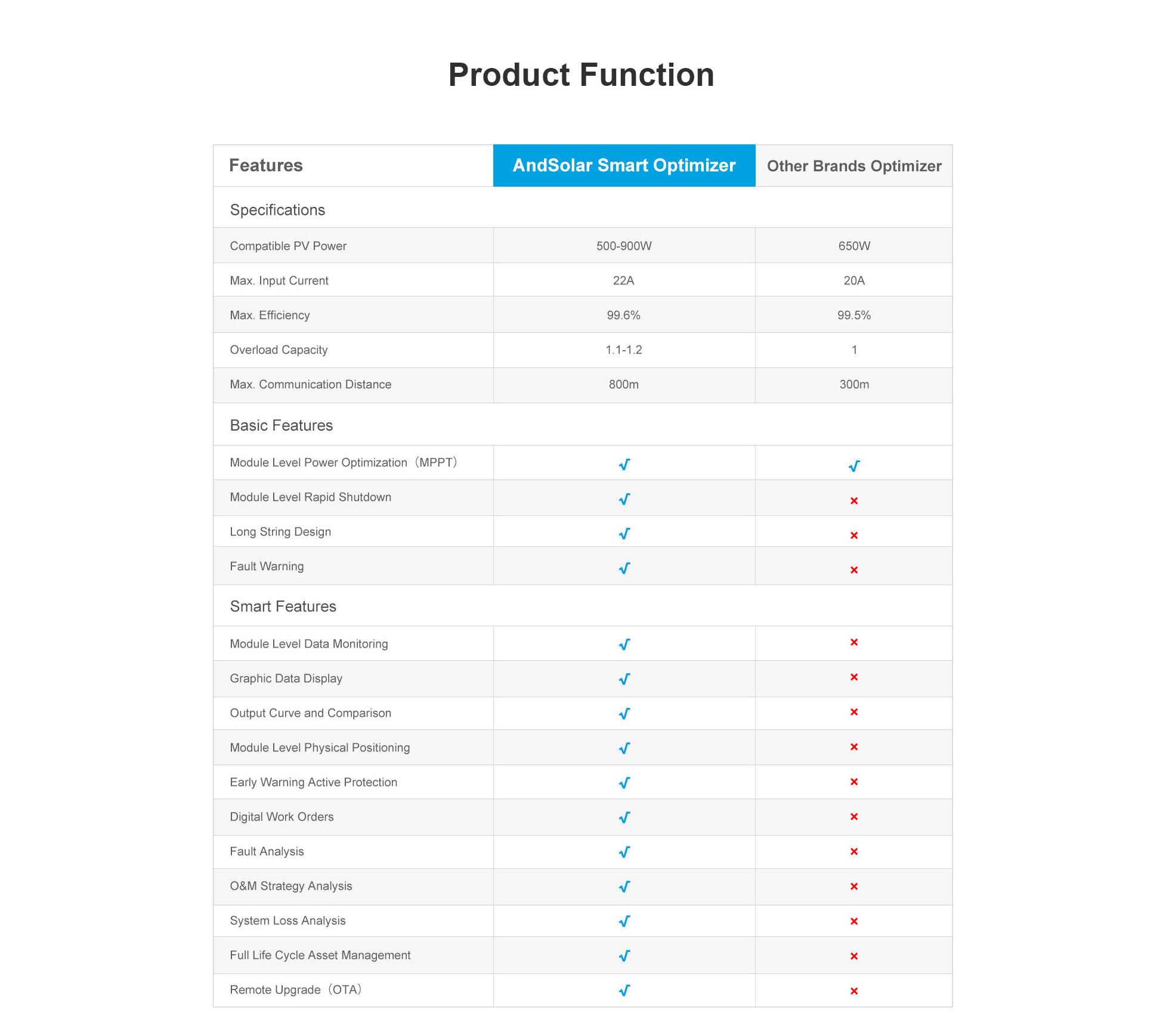Click Other Brands checkmark for MPPT optimization
The height and width of the screenshot is (1036, 1163).
854,466
